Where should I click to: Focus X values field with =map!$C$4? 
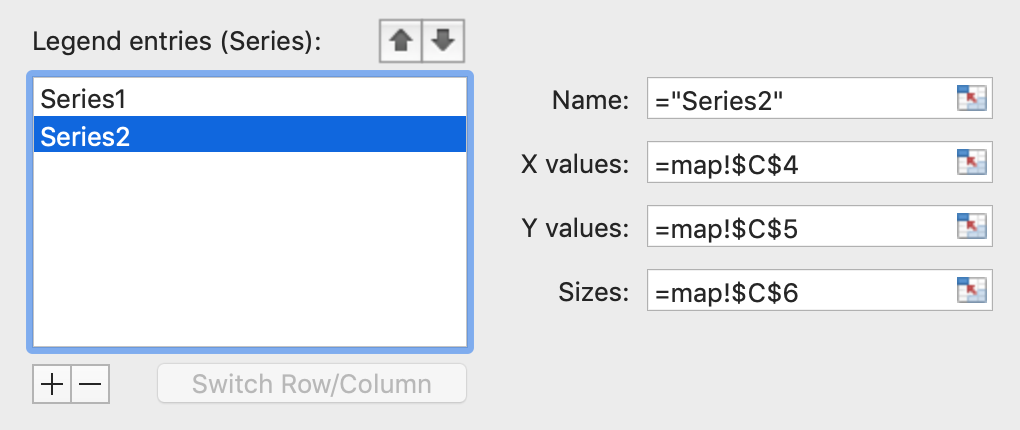pyautogui.click(x=800, y=162)
